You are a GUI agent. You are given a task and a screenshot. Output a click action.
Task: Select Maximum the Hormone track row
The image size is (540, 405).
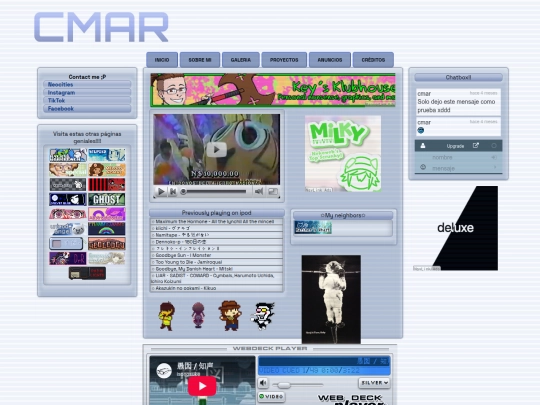[x=216, y=221]
